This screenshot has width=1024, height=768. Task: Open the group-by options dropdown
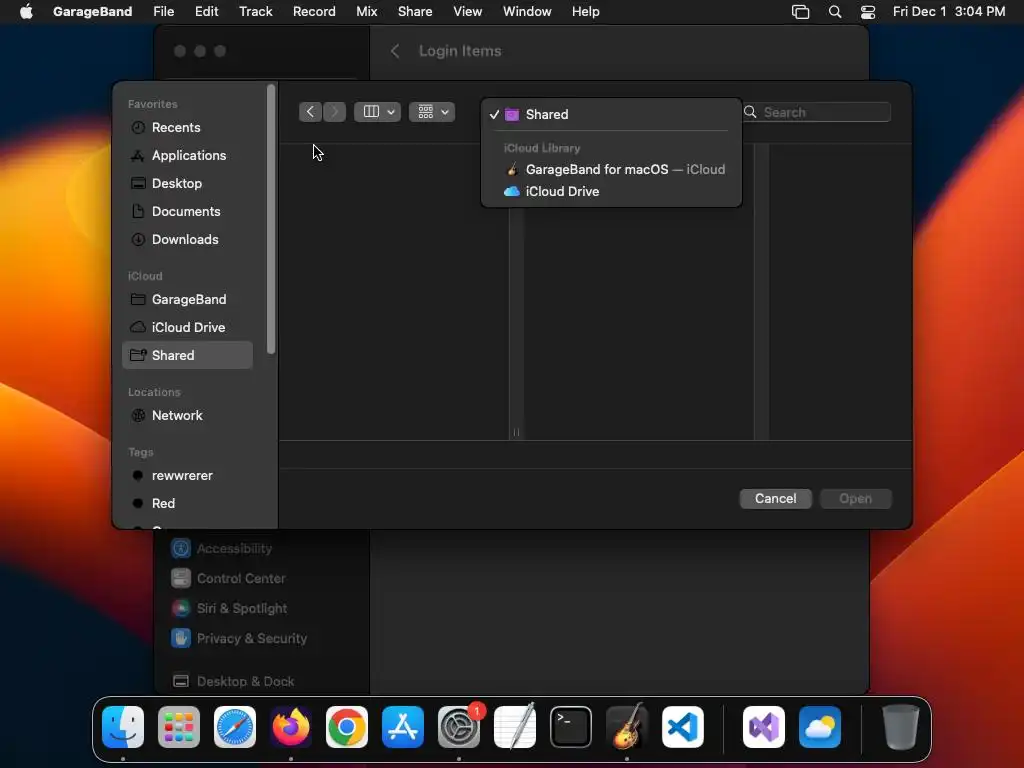click(432, 112)
